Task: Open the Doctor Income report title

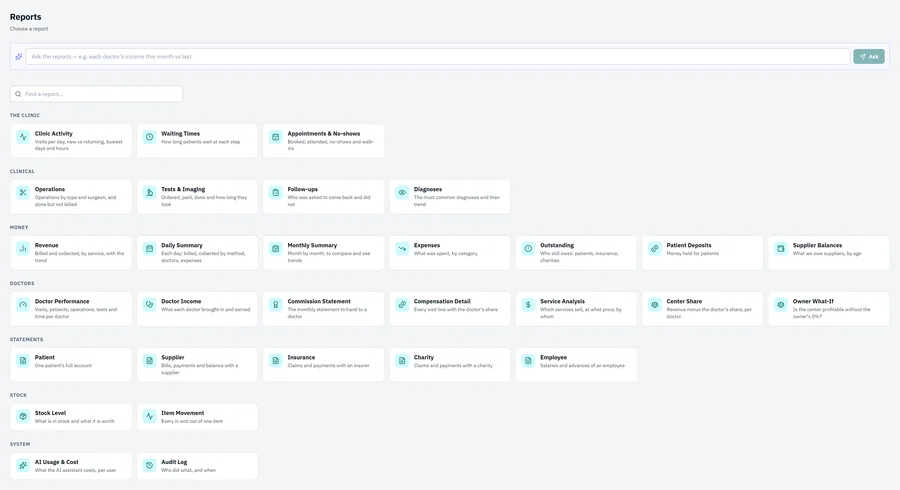Action: tap(181, 301)
